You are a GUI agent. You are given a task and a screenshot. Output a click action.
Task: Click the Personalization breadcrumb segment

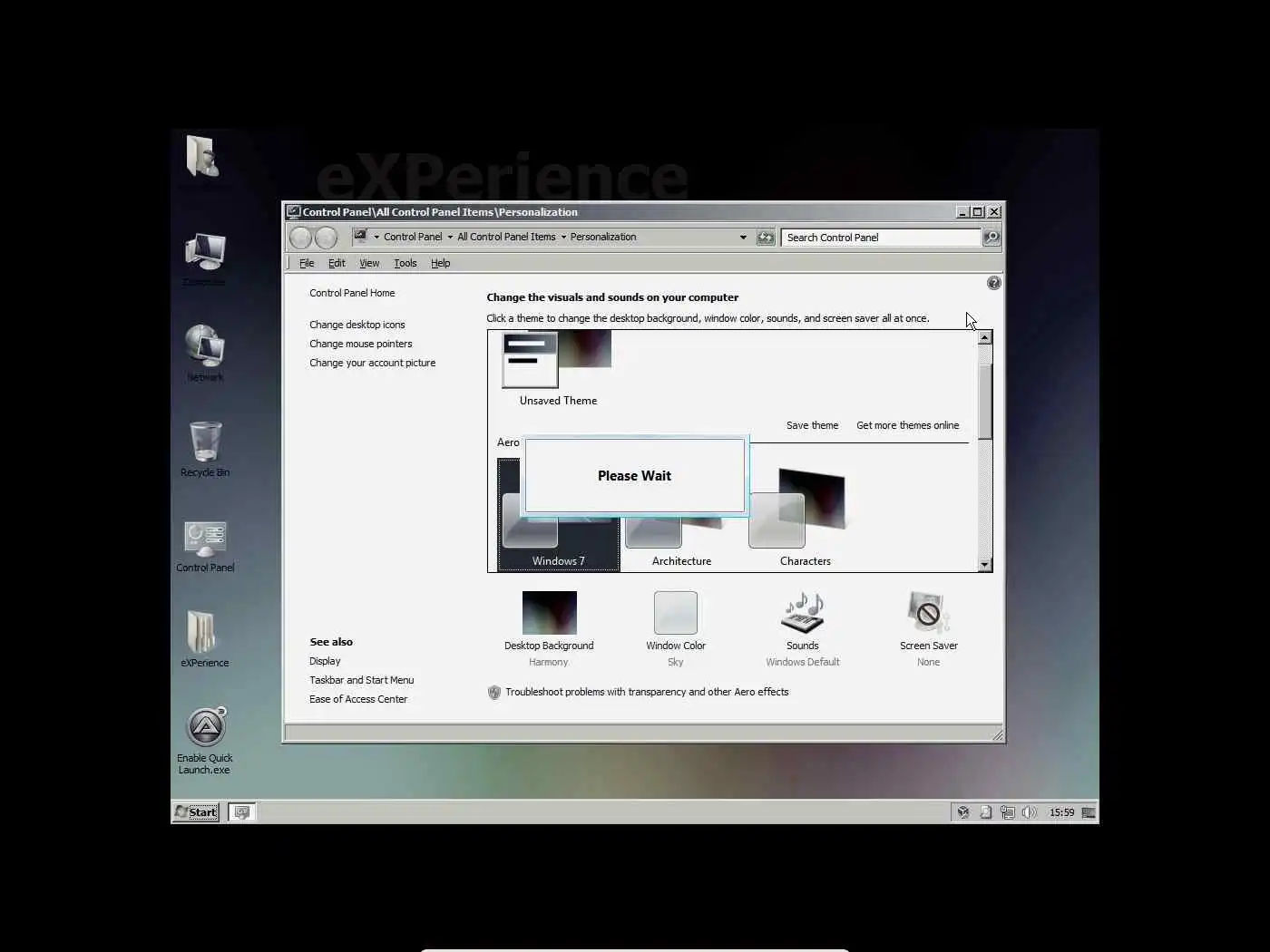[x=603, y=238]
